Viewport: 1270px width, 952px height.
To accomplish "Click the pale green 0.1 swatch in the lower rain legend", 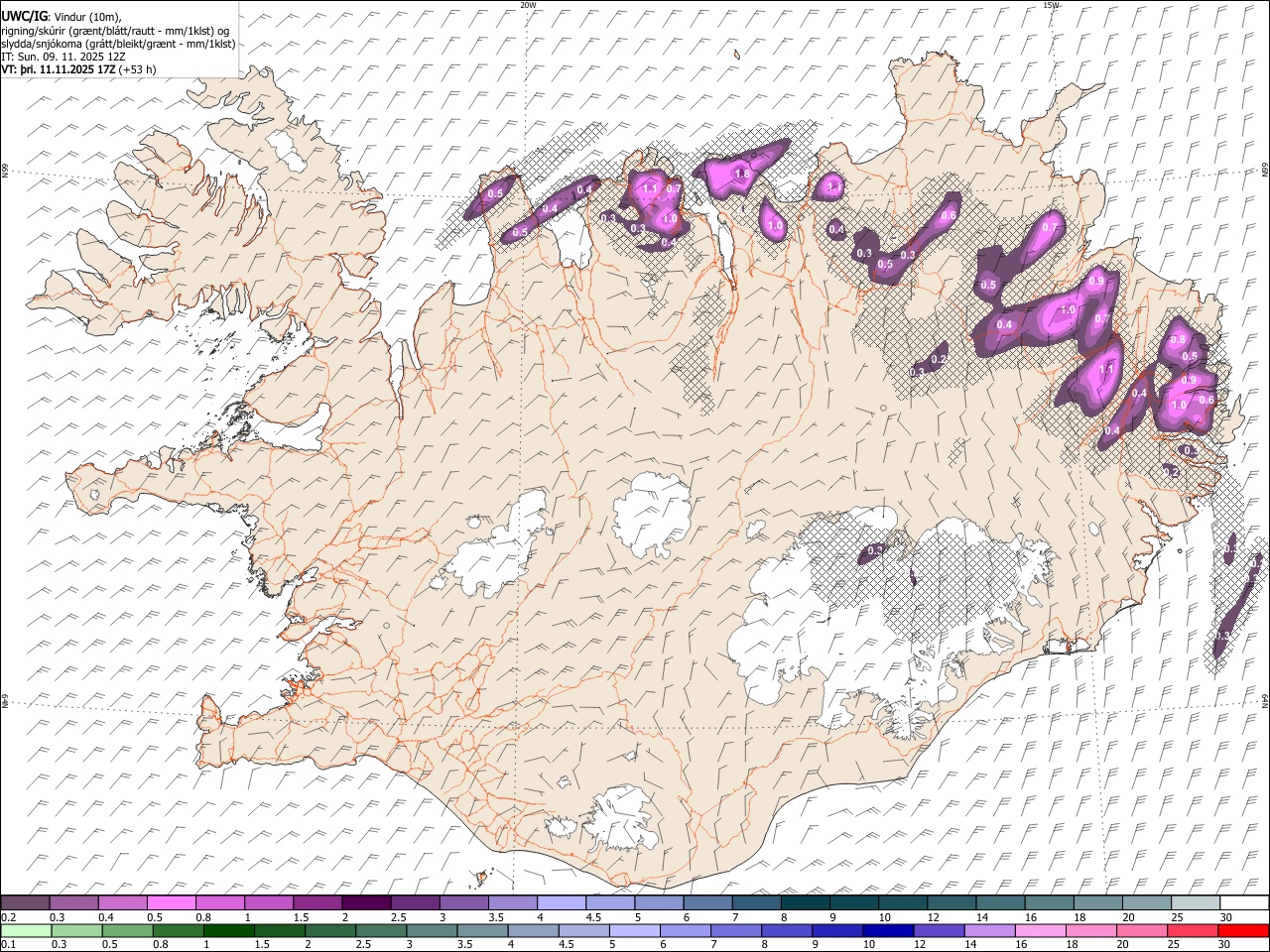I will [26, 930].
